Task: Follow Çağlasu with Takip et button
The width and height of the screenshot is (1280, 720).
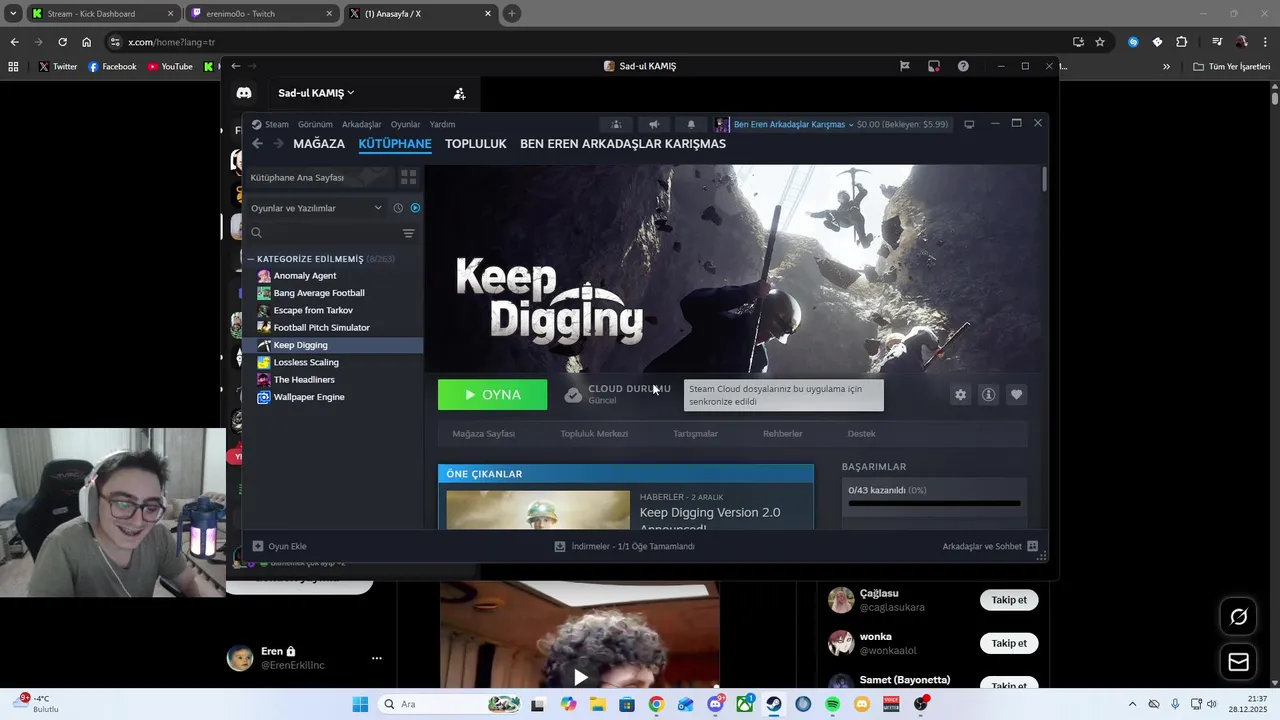Action: click(1009, 600)
